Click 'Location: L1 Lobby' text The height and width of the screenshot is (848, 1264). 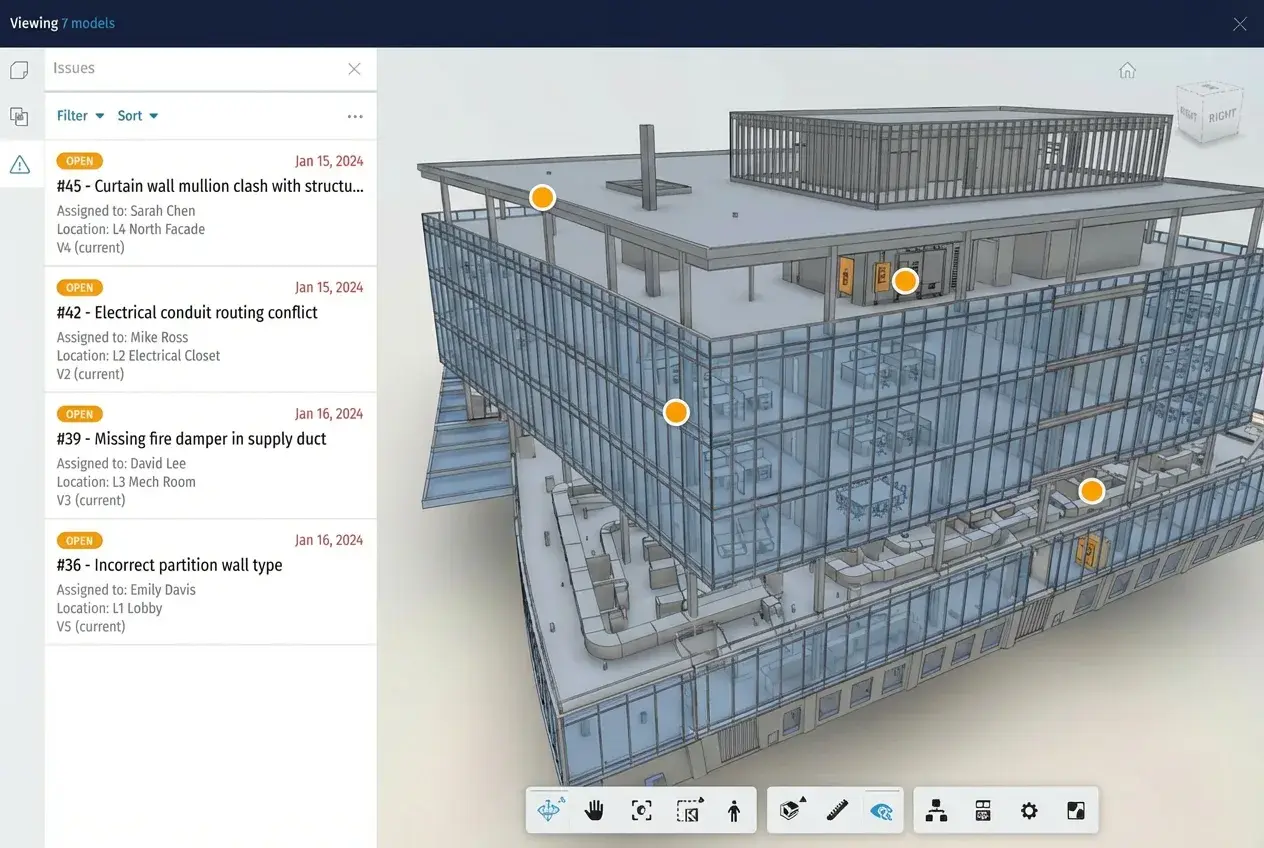tap(109, 608)
